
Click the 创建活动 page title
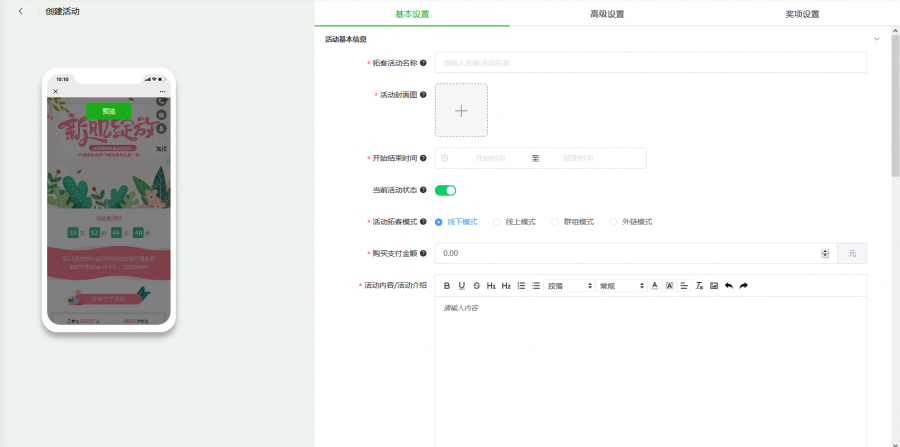pyautogui.click(x=63, y=11)
